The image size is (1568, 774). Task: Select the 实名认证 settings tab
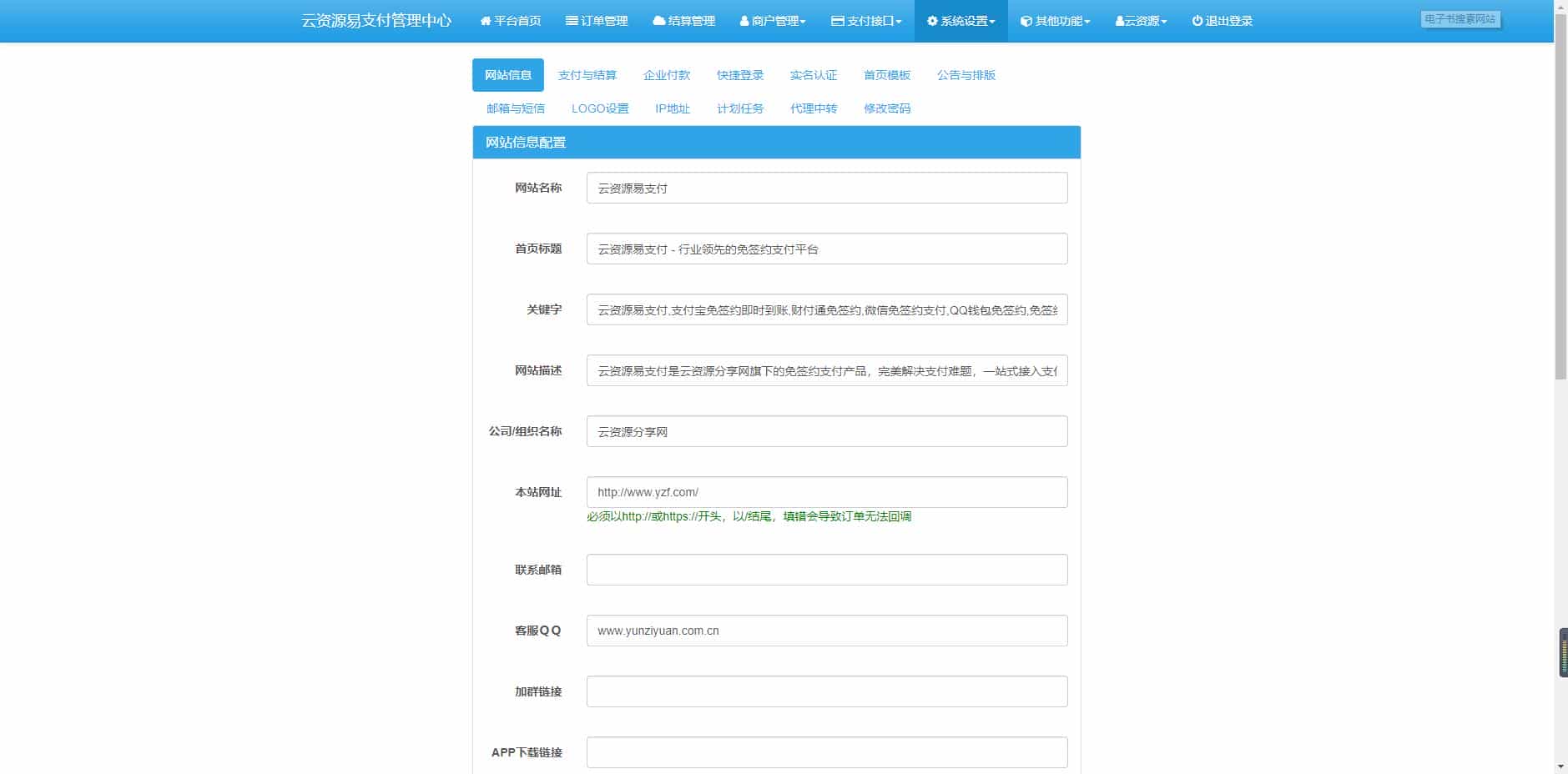click(813, 75)
